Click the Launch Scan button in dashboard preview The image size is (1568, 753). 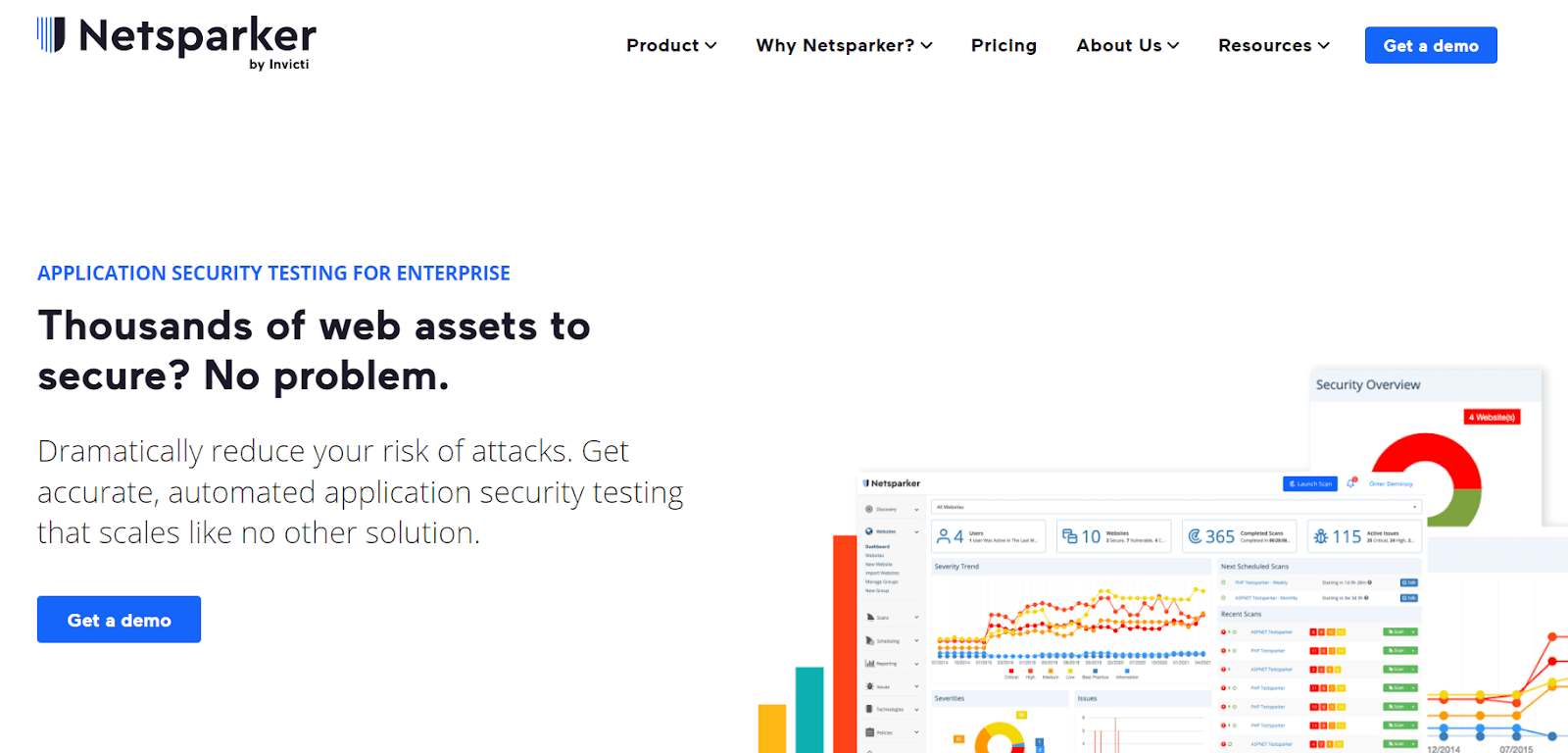(1310, 483)
